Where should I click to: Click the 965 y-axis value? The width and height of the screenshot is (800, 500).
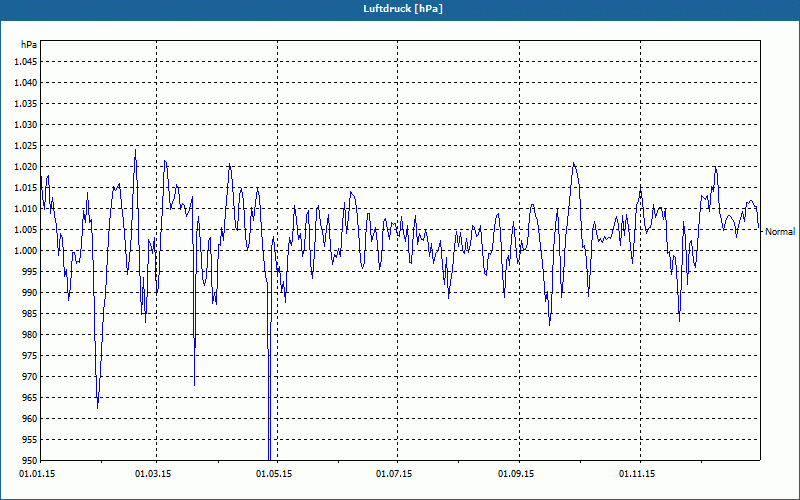pos(30,397)
